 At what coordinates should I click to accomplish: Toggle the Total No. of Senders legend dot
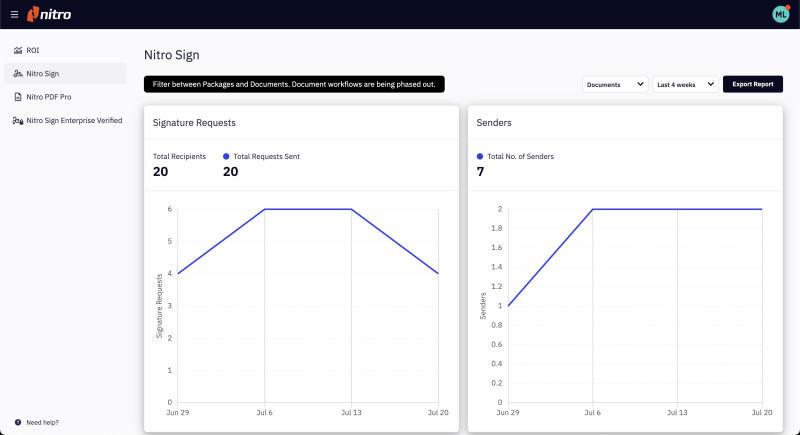(480, 157)
